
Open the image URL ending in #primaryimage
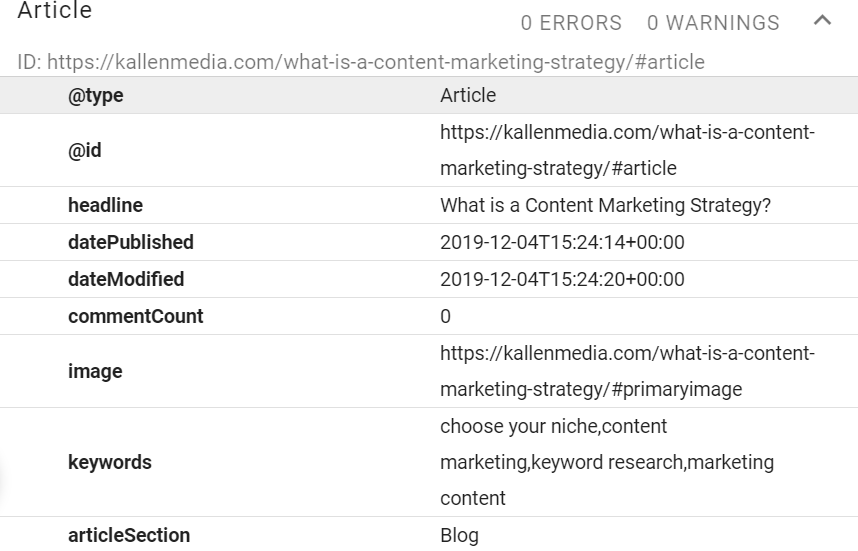click(627, 371)
